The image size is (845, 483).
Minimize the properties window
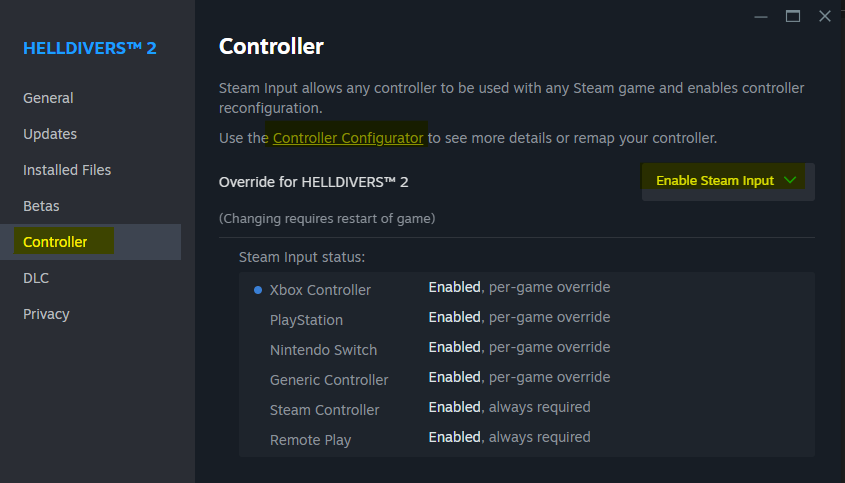pyautogui.click(x=761, y=16)
